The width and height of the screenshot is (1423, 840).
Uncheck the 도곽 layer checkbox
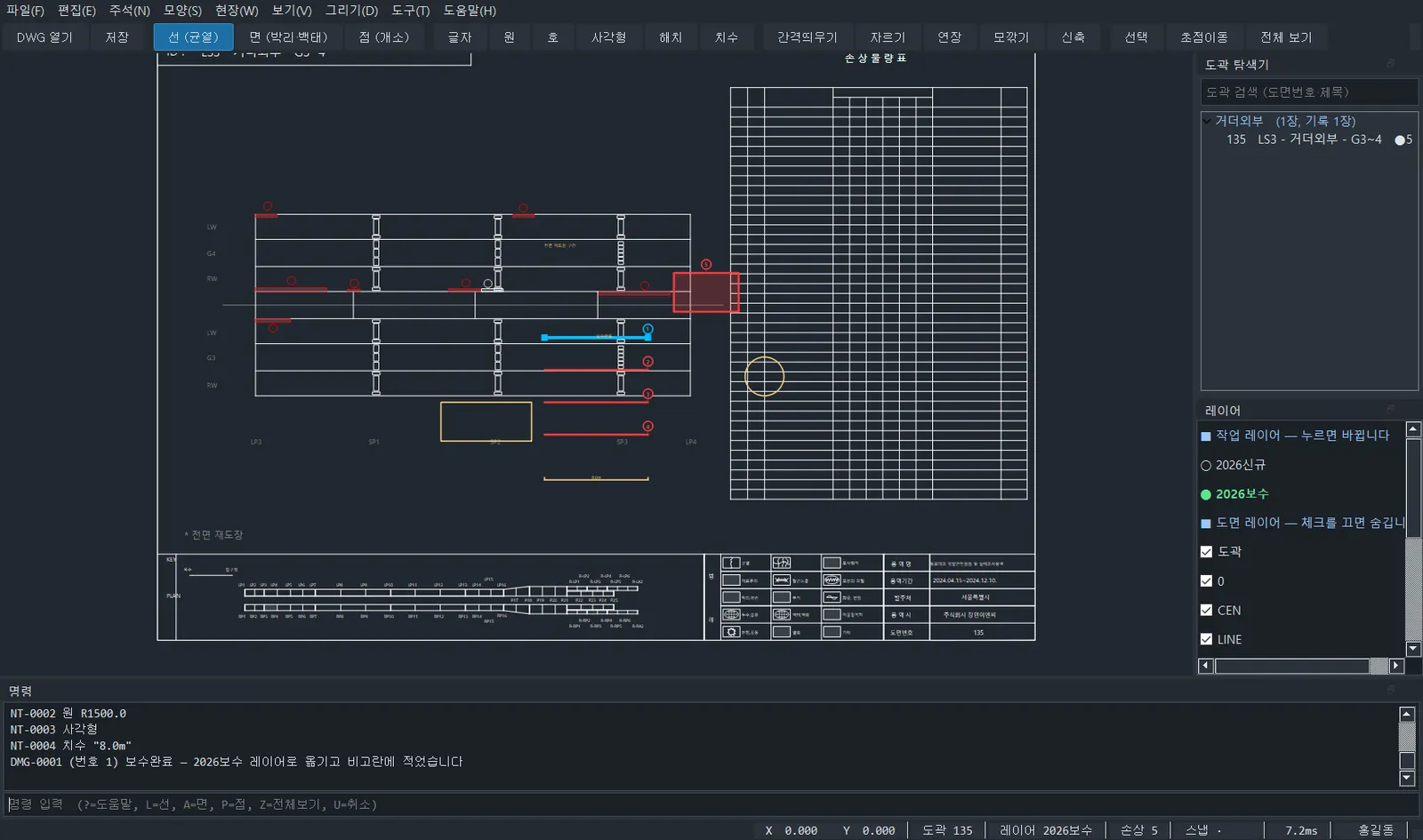1206,552
